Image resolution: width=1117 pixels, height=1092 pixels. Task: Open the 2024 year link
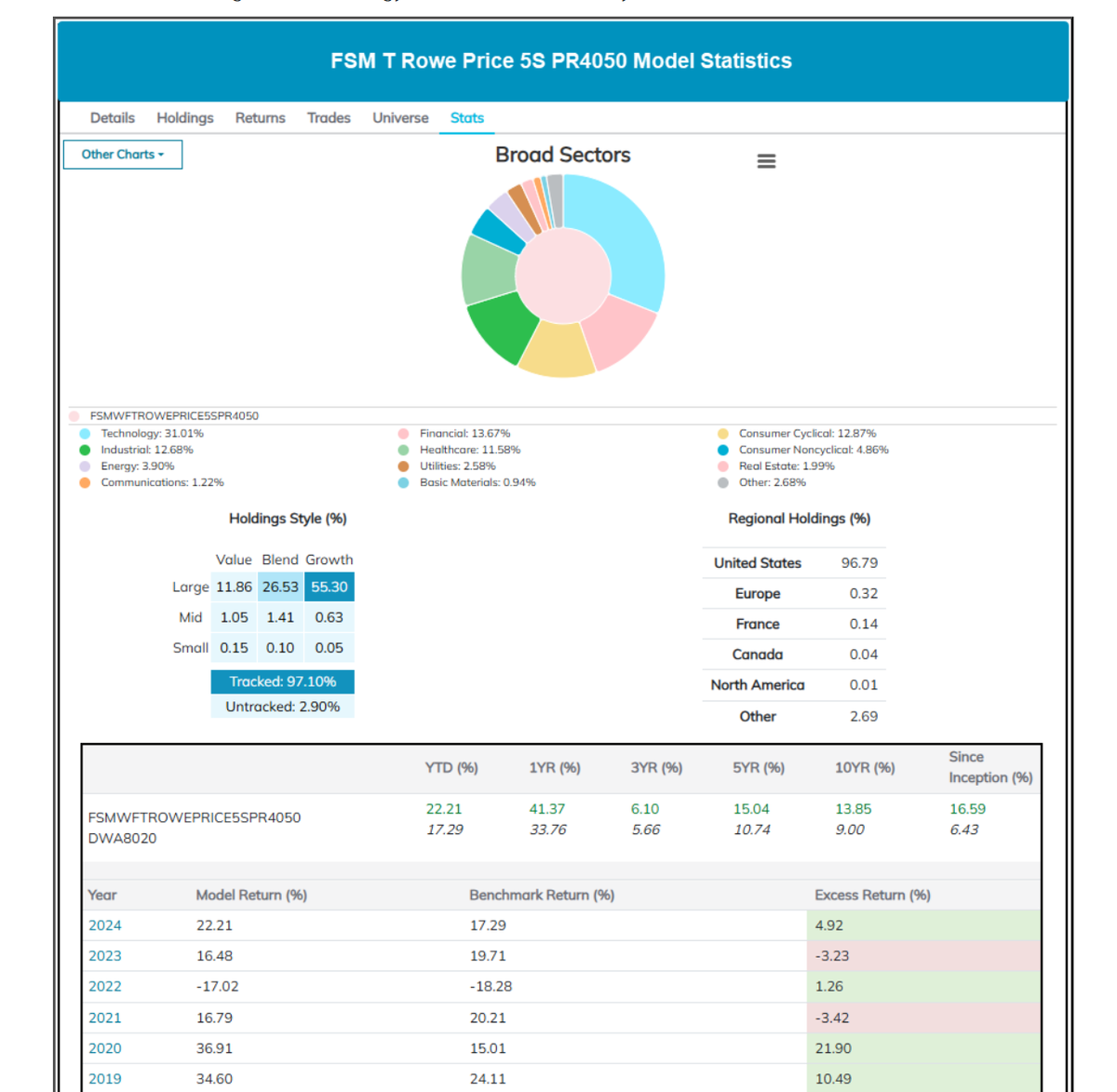tap(105, 926)
